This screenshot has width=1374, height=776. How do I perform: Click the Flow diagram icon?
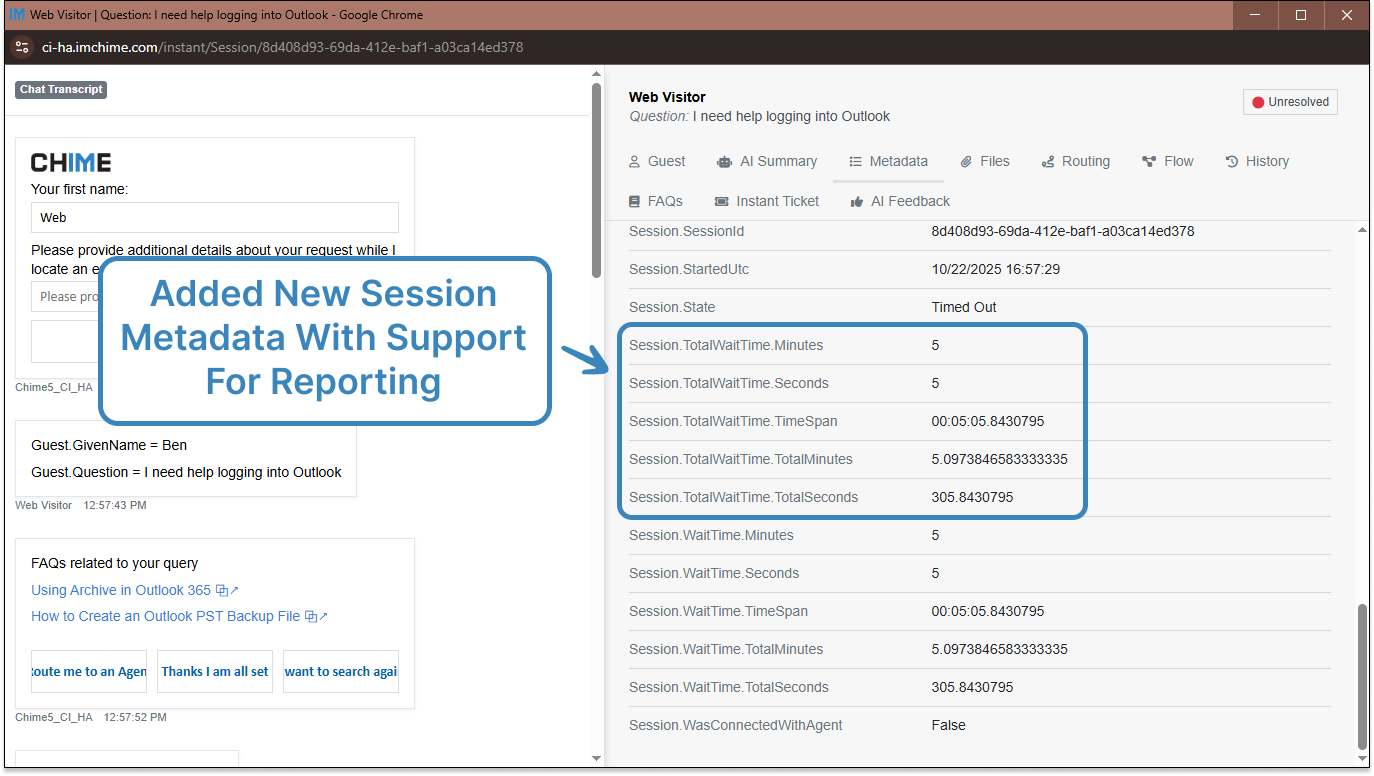(1148, 162)
